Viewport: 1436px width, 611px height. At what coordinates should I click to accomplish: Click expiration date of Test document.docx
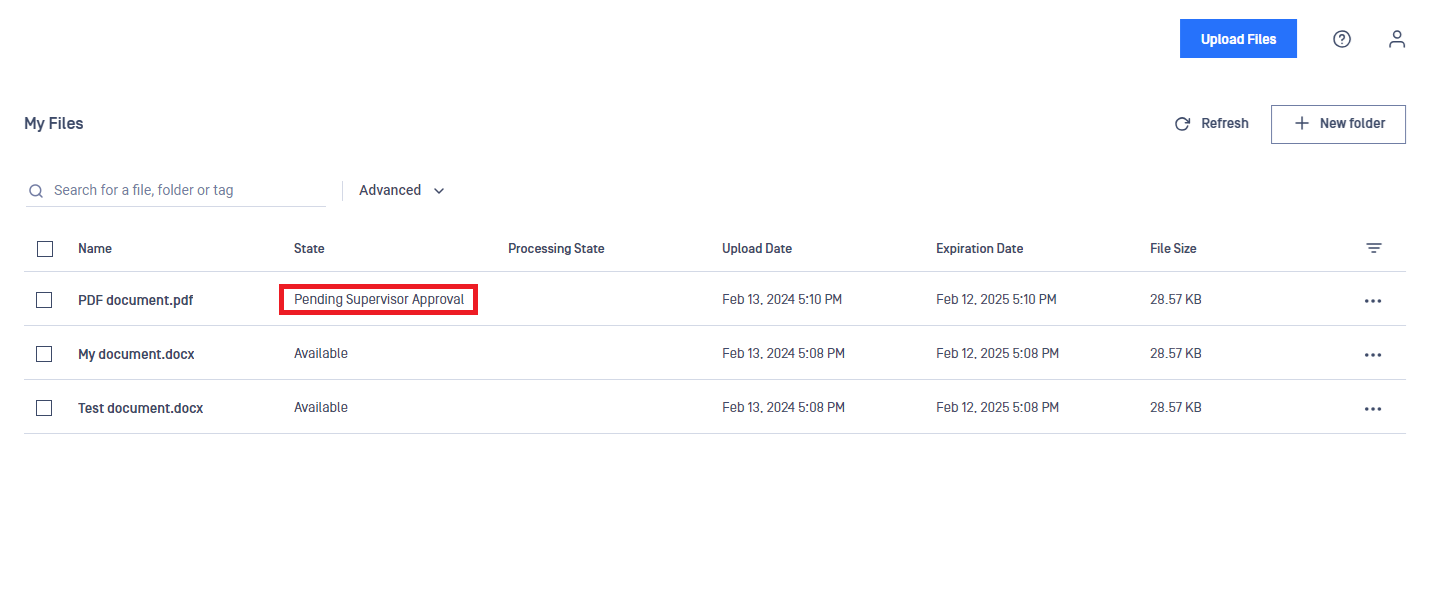(x=998, y=407)
